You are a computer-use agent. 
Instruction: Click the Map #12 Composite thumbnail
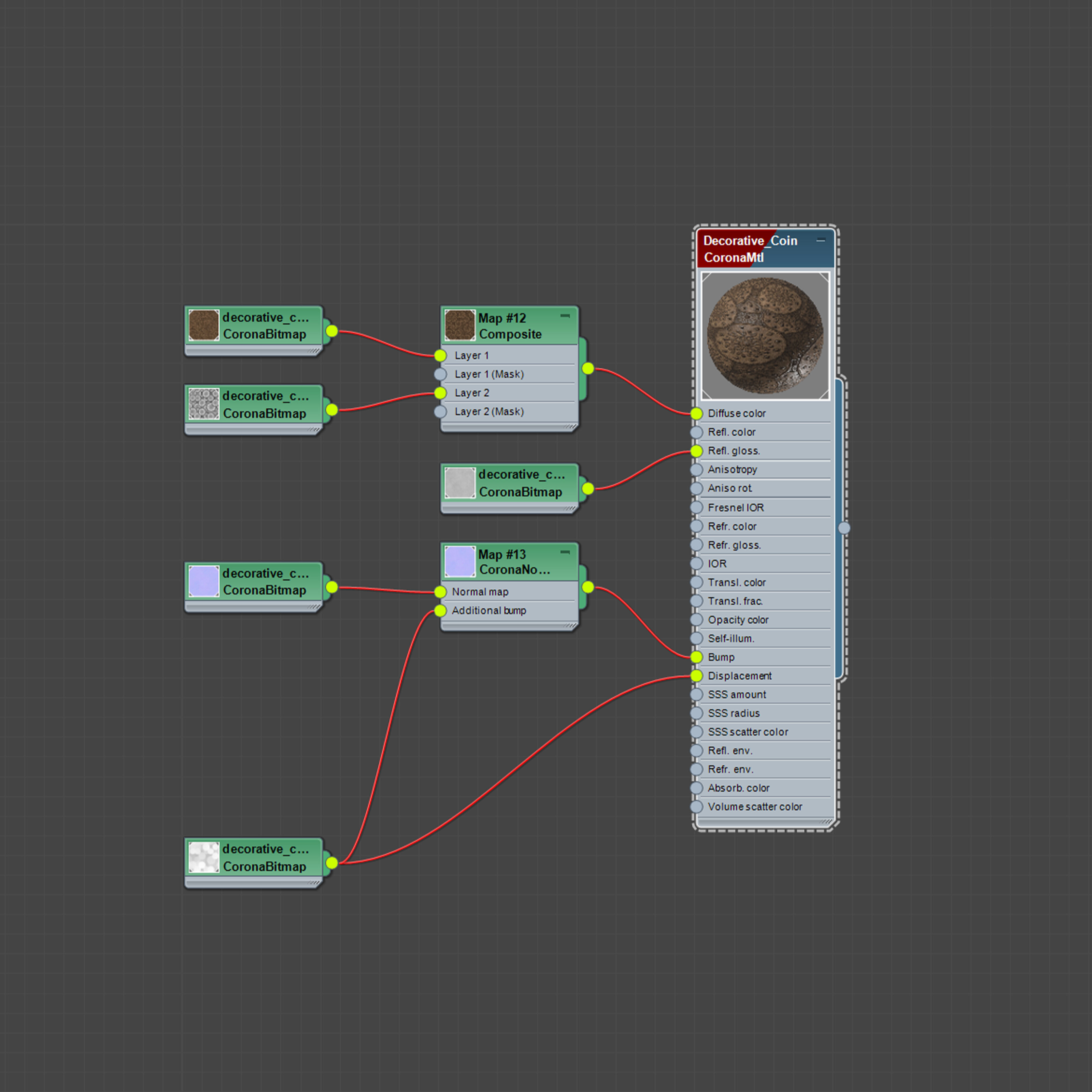(460, 325)
